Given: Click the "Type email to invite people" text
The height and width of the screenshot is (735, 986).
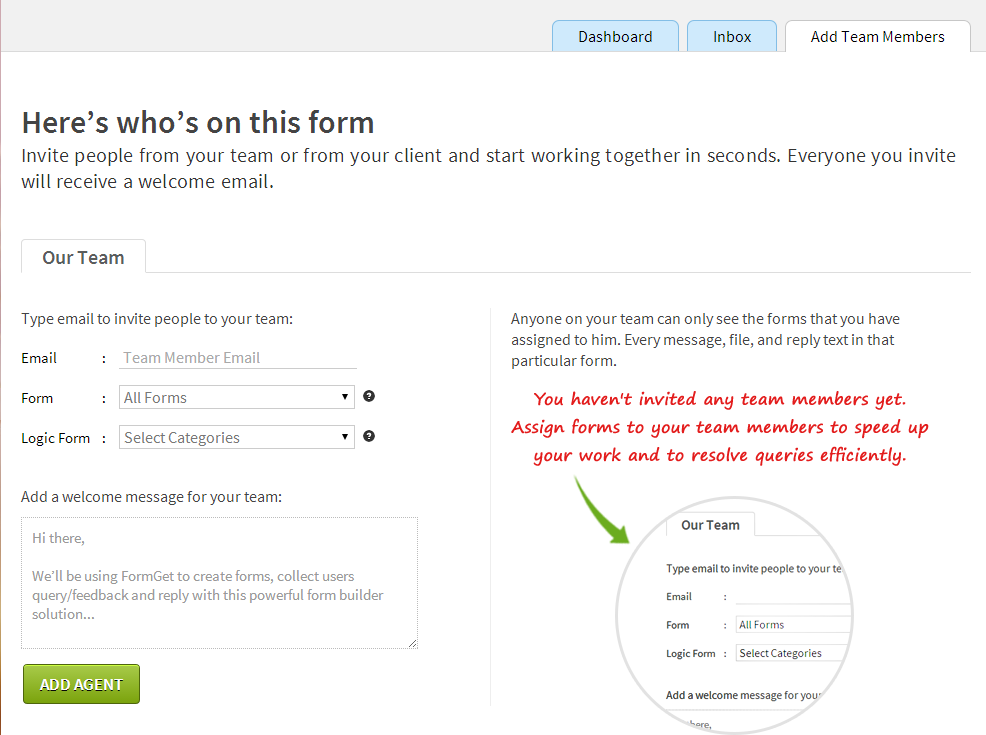Looking at the screenshot, I should 157,319.
